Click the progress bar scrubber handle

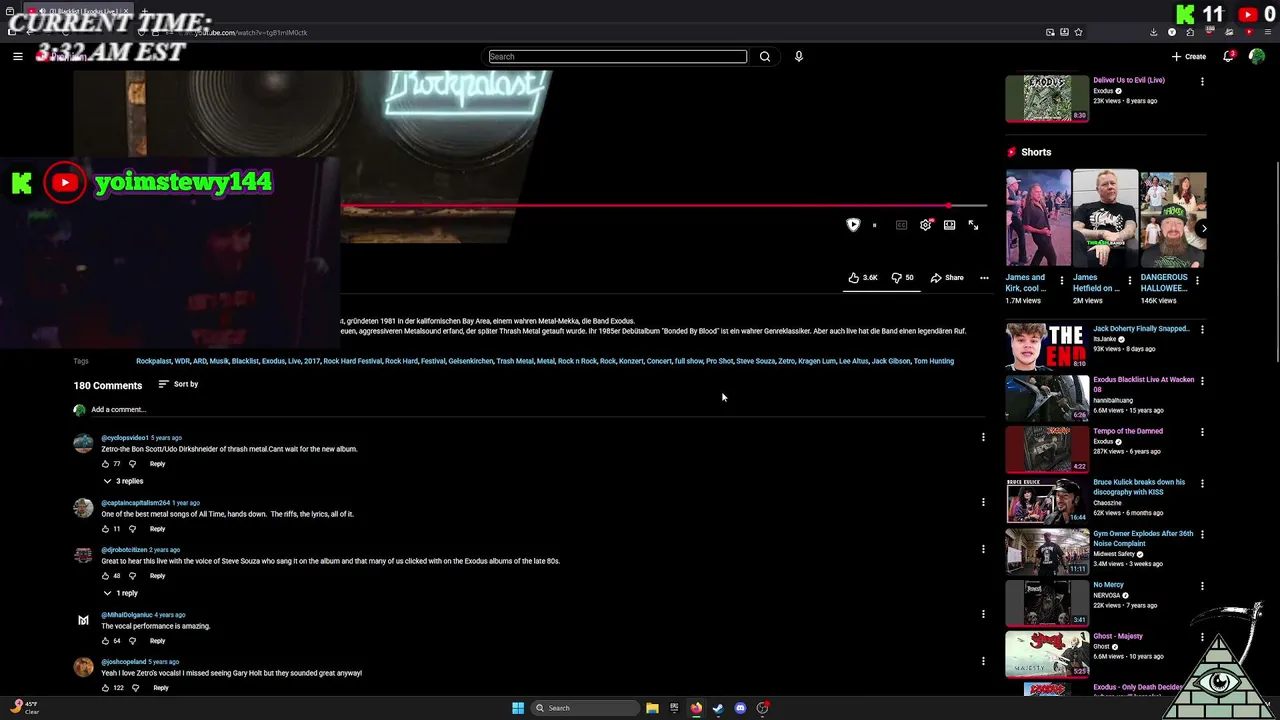click(948, 206)
